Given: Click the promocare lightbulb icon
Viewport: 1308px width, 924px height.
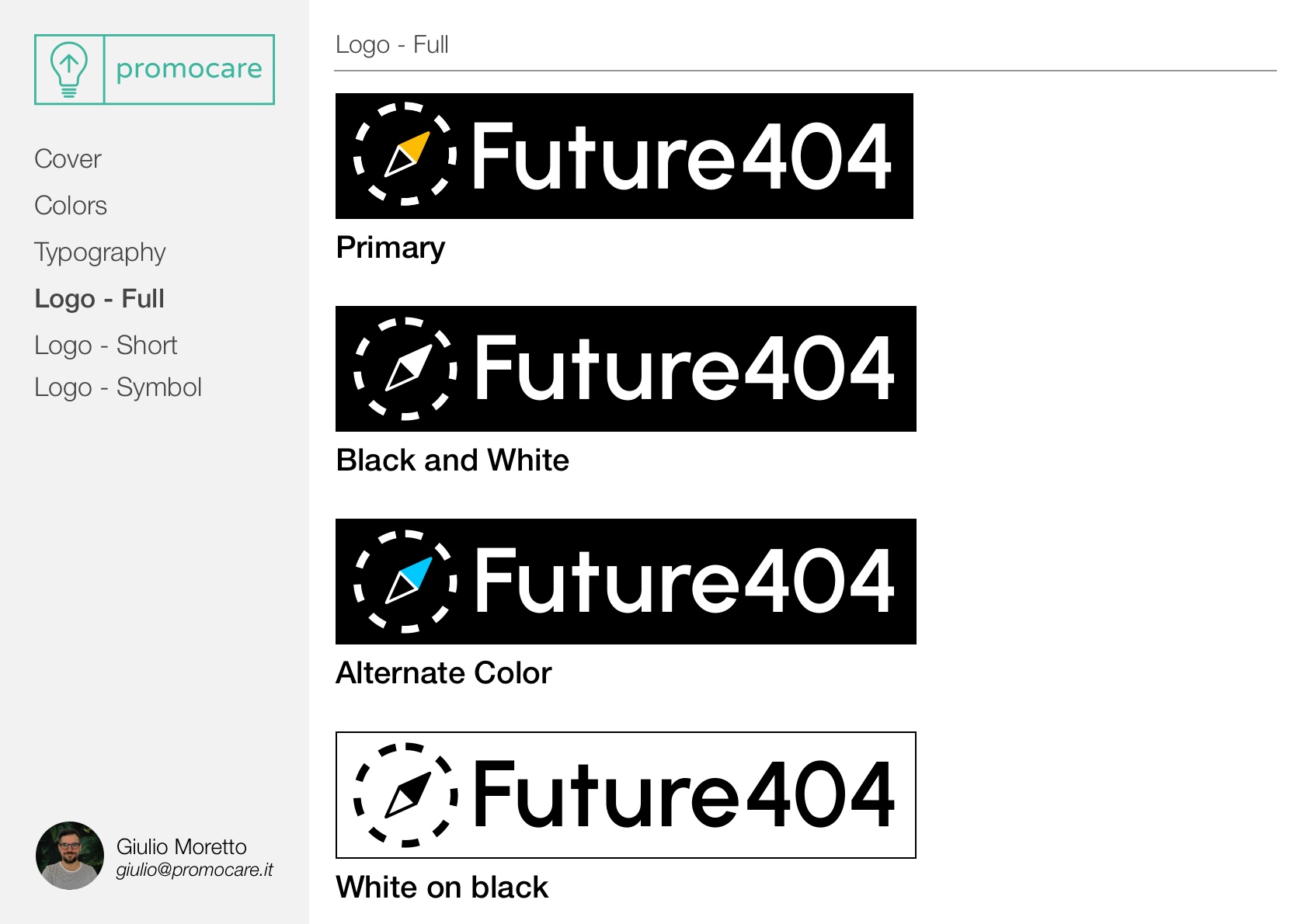Looking at the screenshot, I should [x=69, y=69].
